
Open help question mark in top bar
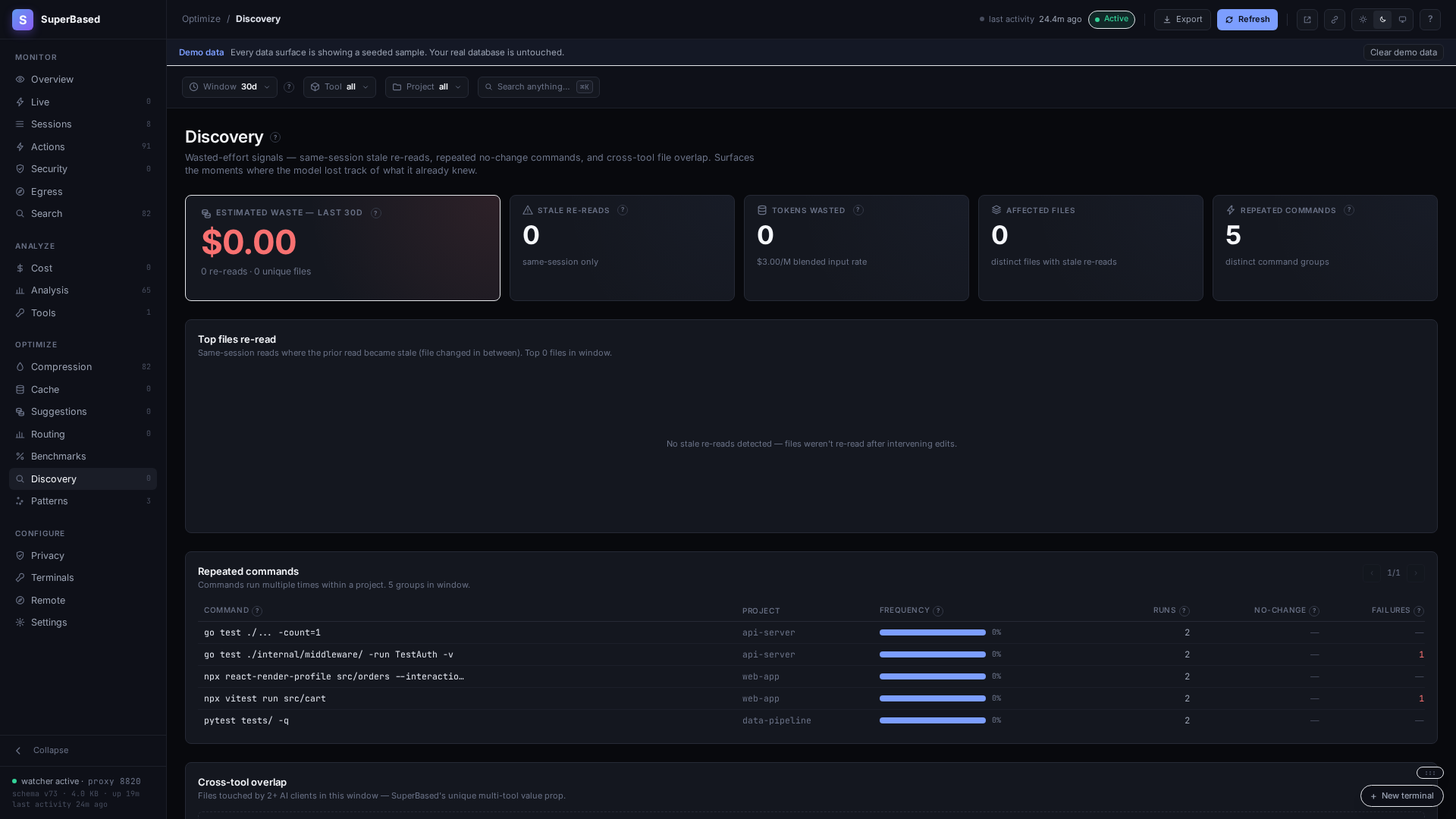point(1429,20)
